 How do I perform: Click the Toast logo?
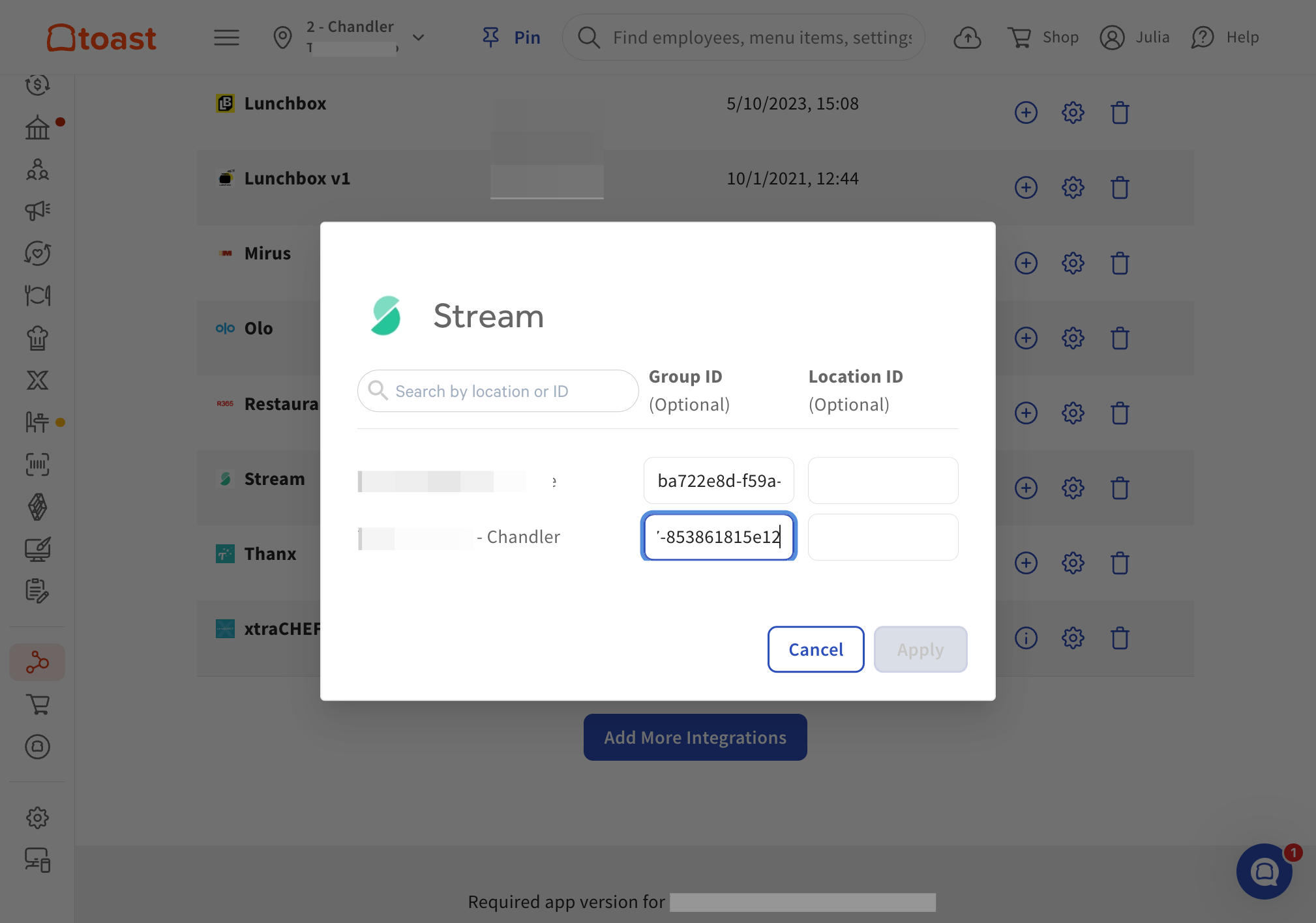(x=102, y=38)
